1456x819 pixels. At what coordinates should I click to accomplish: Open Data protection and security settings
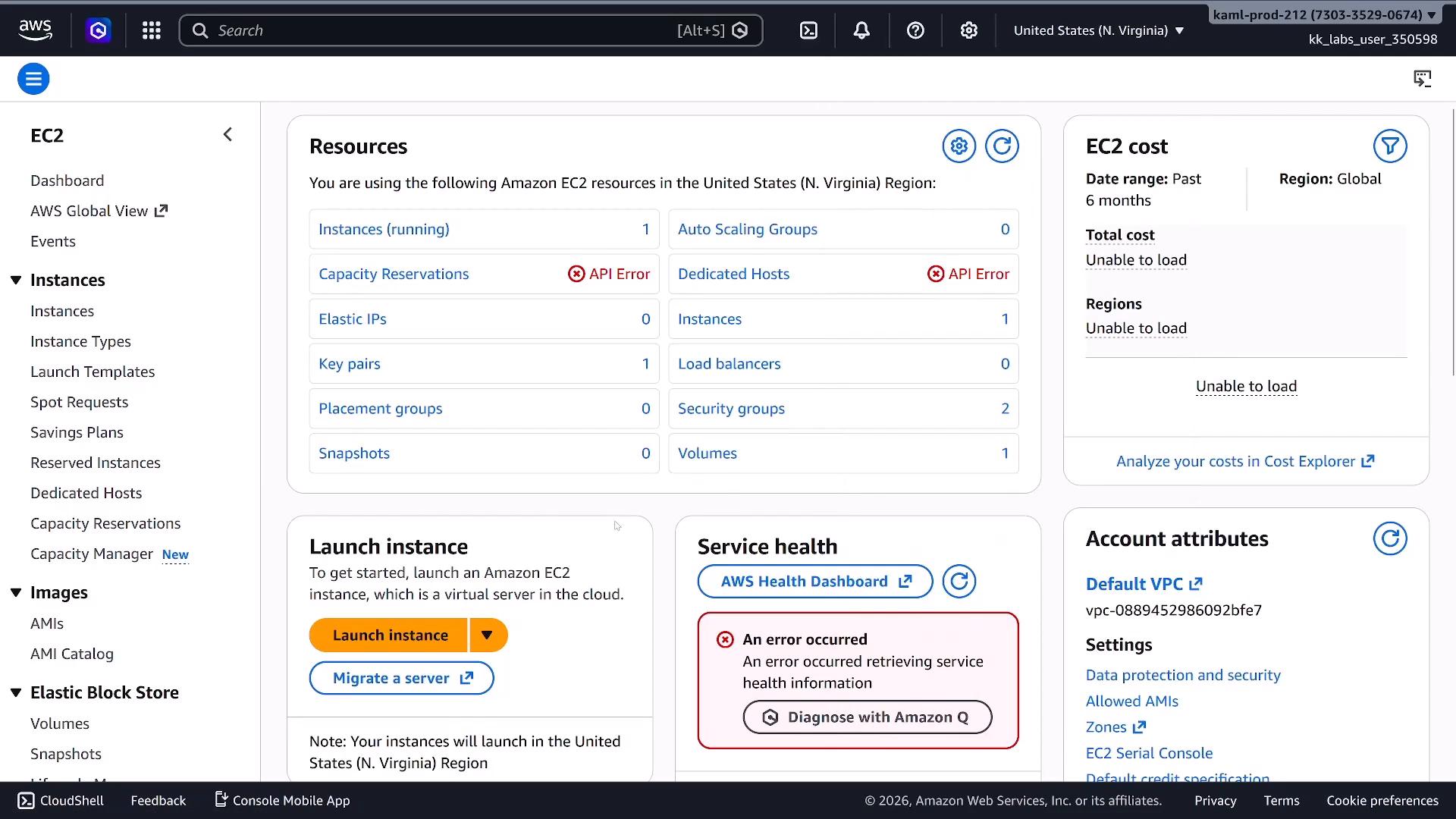[x=1183, y=675]
